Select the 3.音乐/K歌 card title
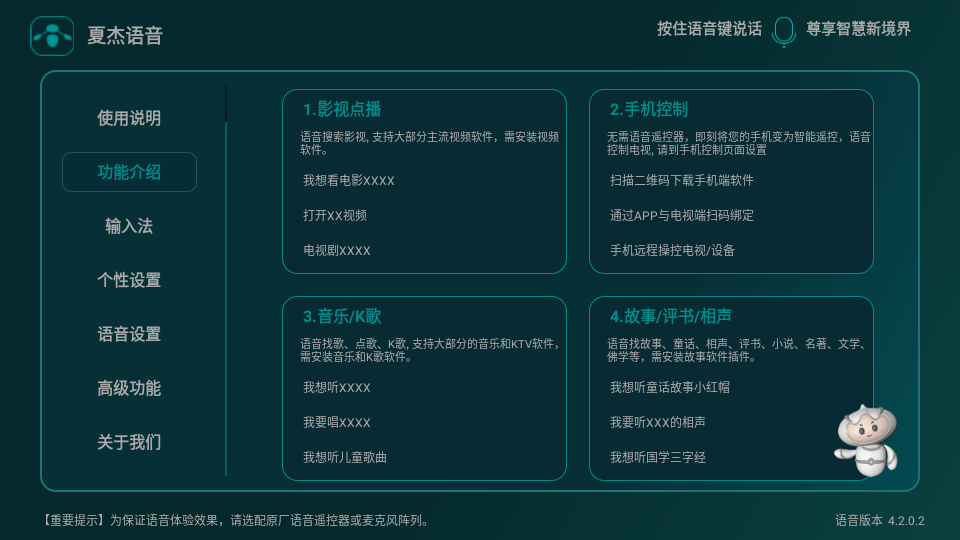The height and width of the screenshot is (540, 960). (x=342, y=316)
